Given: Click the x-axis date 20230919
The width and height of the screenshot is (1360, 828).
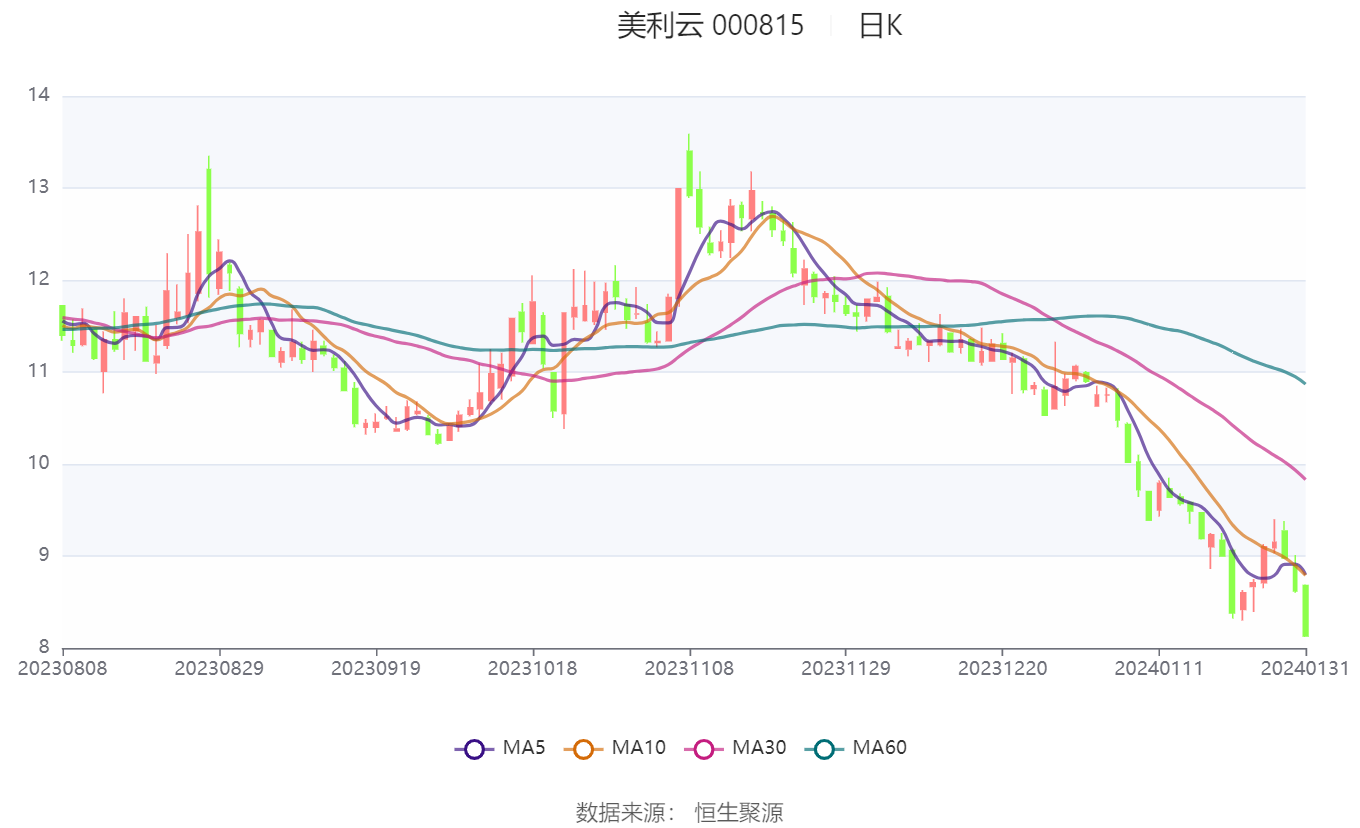Looking at the screenshot, I should tap(376, 668).
